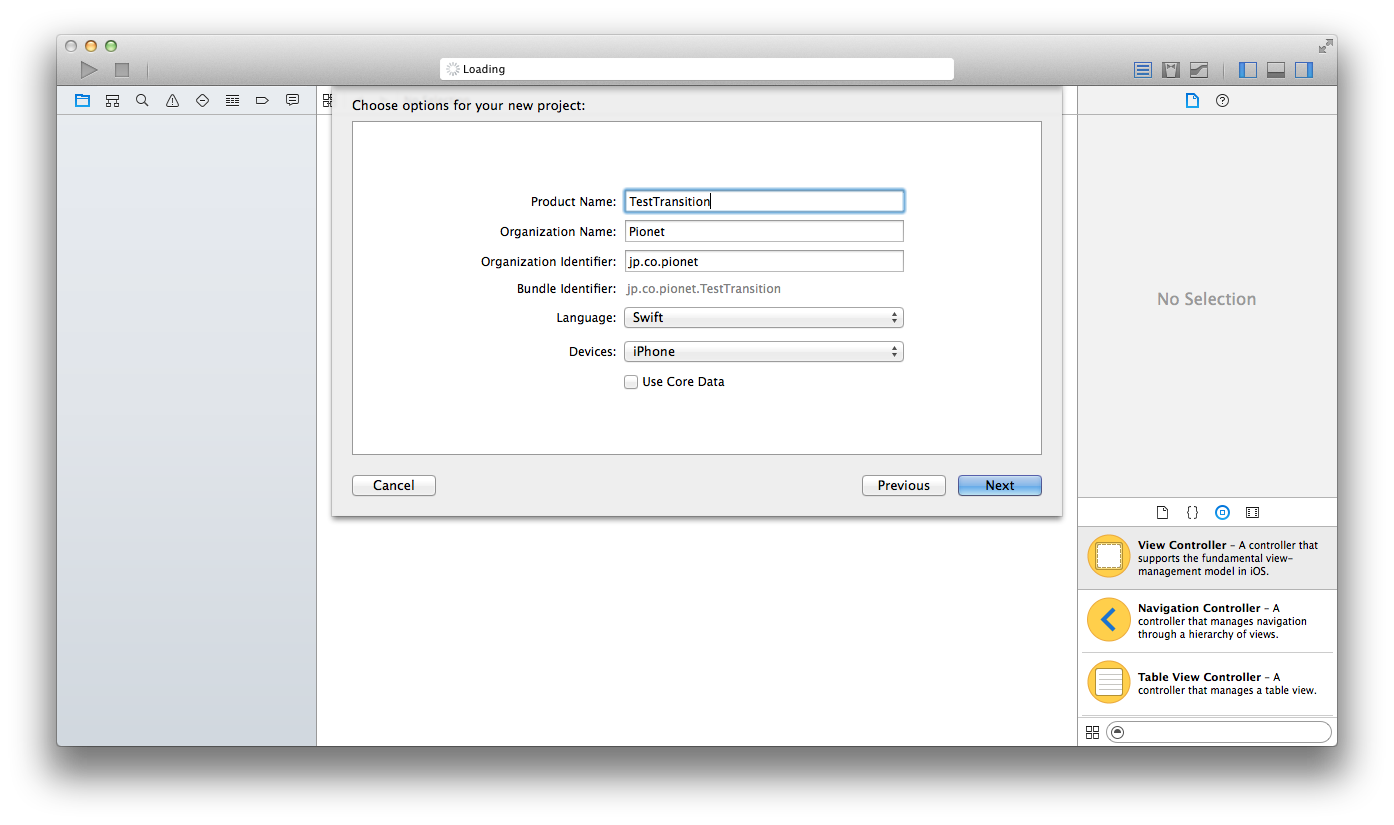Open the Project navigator folder icon
Viewport: 1394px width, 825px height.
82,100
